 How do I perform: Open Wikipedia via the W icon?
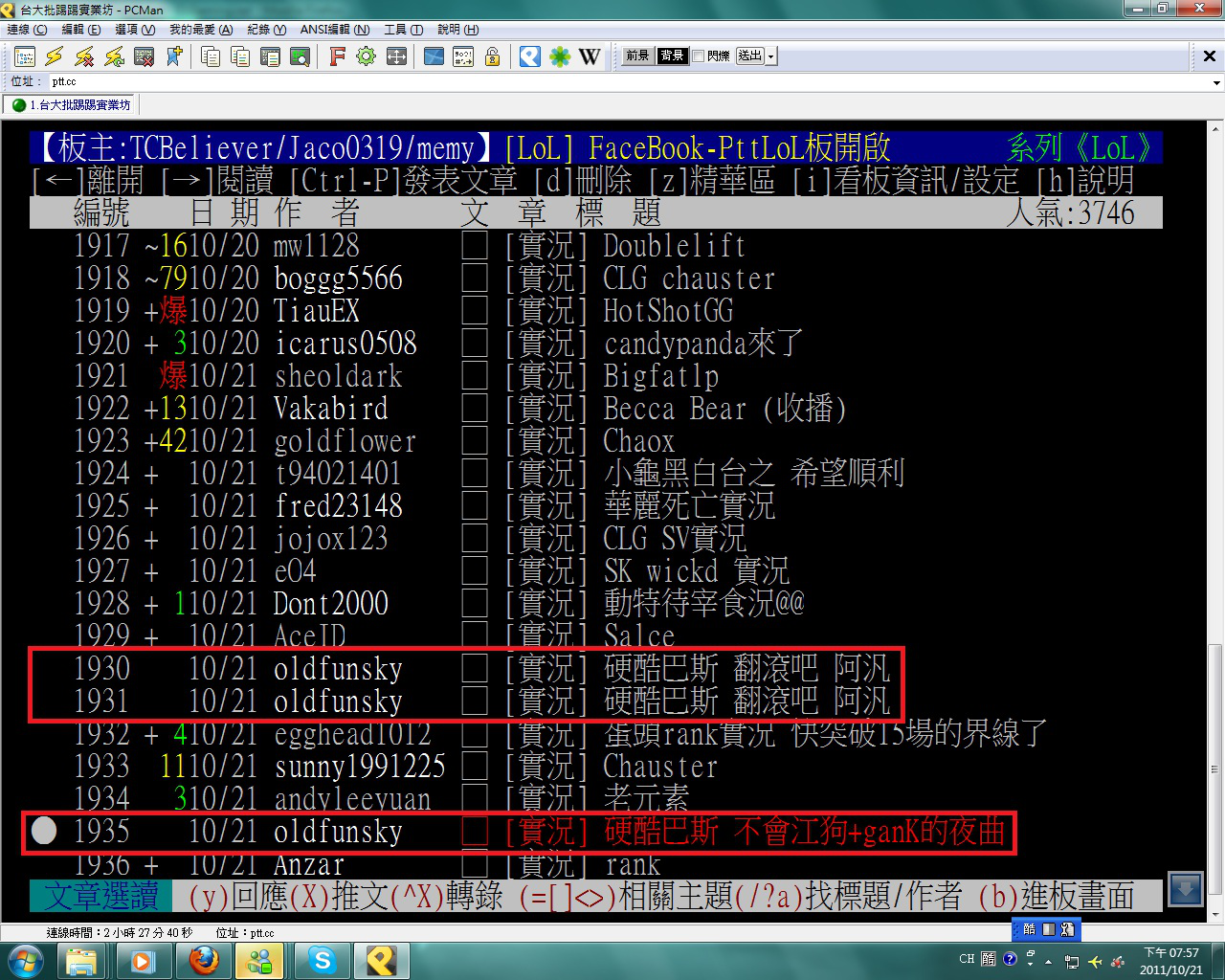pyautogui.click(x=590, y=56)
